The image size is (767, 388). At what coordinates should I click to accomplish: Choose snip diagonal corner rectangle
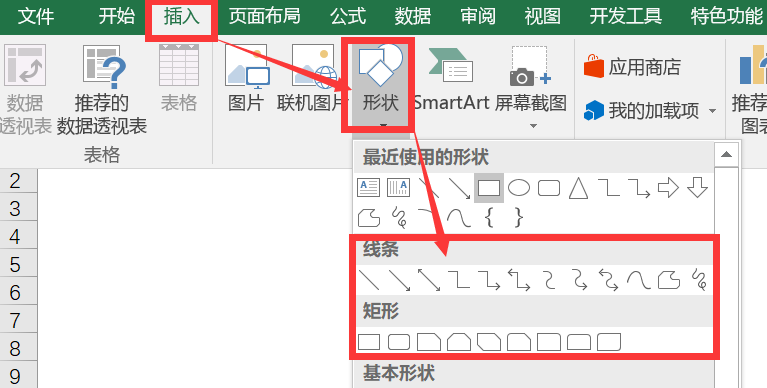coord(489,342)
